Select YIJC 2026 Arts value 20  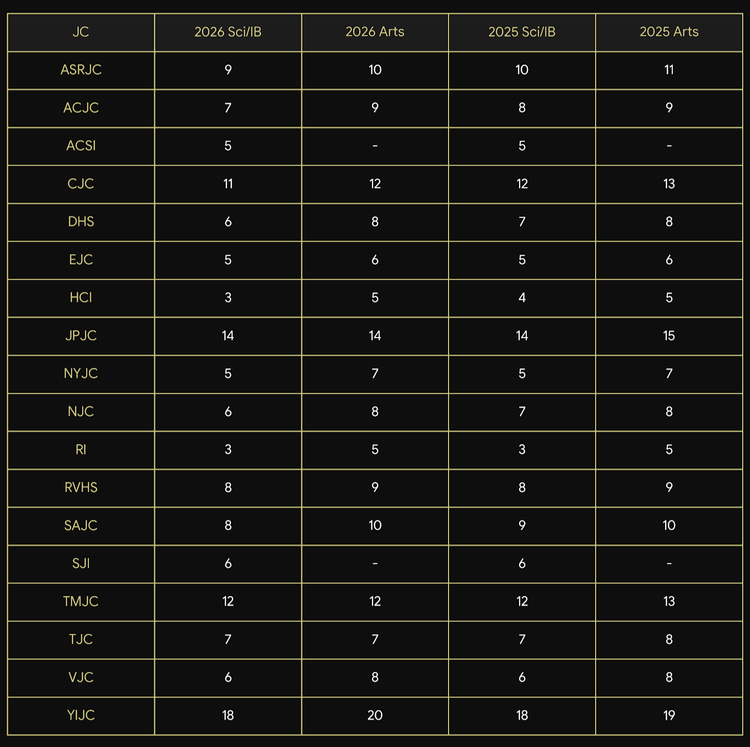[375, 715]
